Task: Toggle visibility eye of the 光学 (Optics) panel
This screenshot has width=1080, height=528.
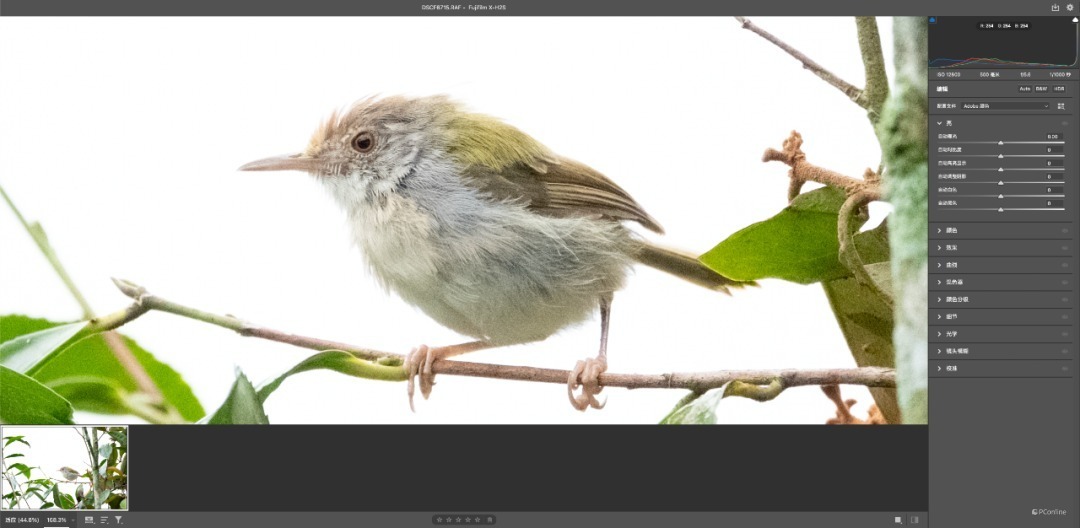Action: 1065,334
